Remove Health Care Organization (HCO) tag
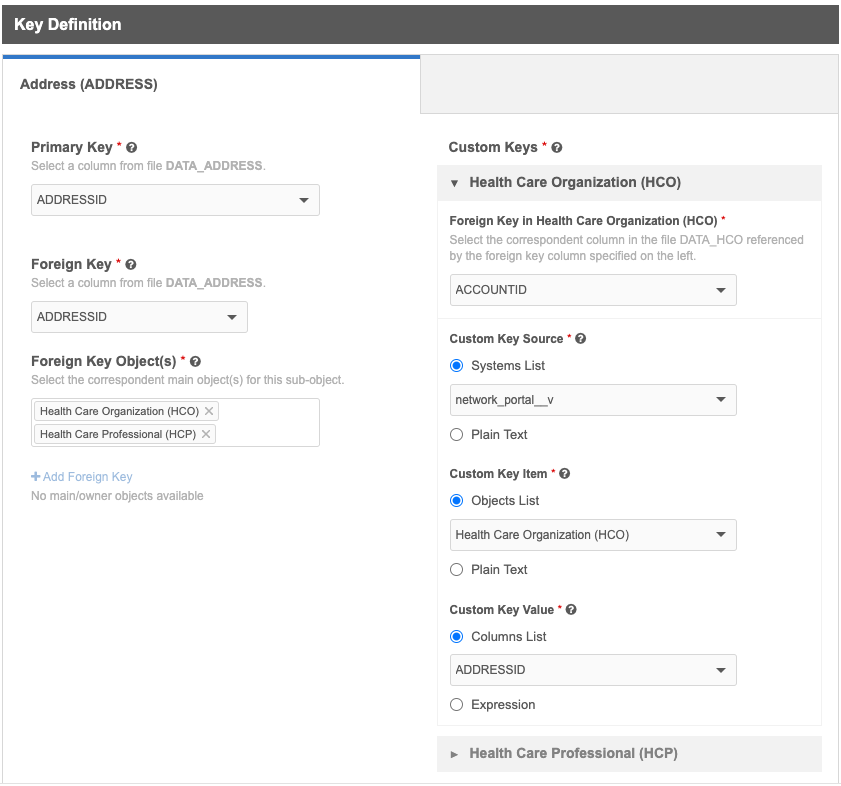The height and width of the screenshot is (786, 841). click(x=209, y=411)
